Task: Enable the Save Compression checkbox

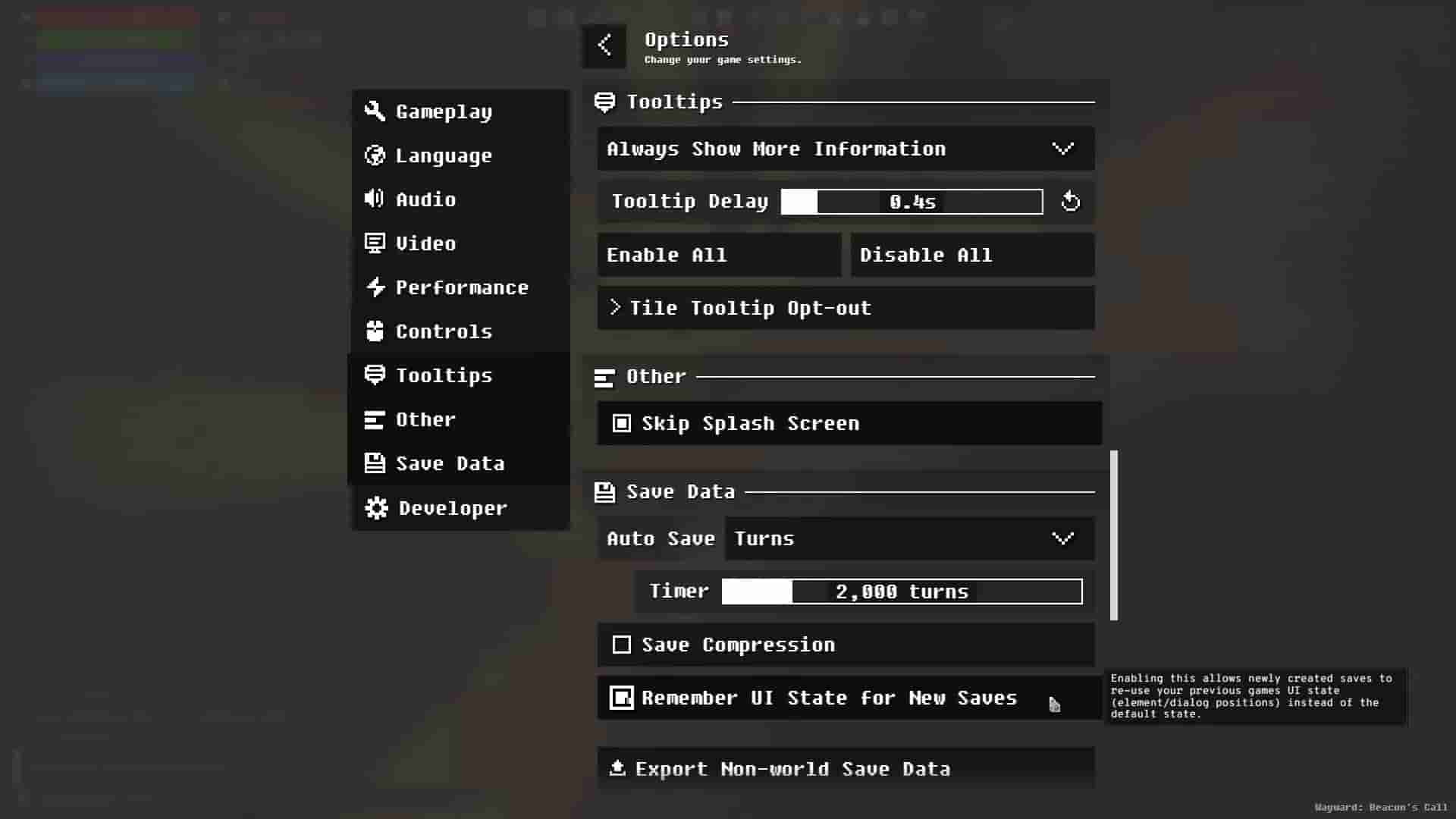Action: [x=622, y=645]
